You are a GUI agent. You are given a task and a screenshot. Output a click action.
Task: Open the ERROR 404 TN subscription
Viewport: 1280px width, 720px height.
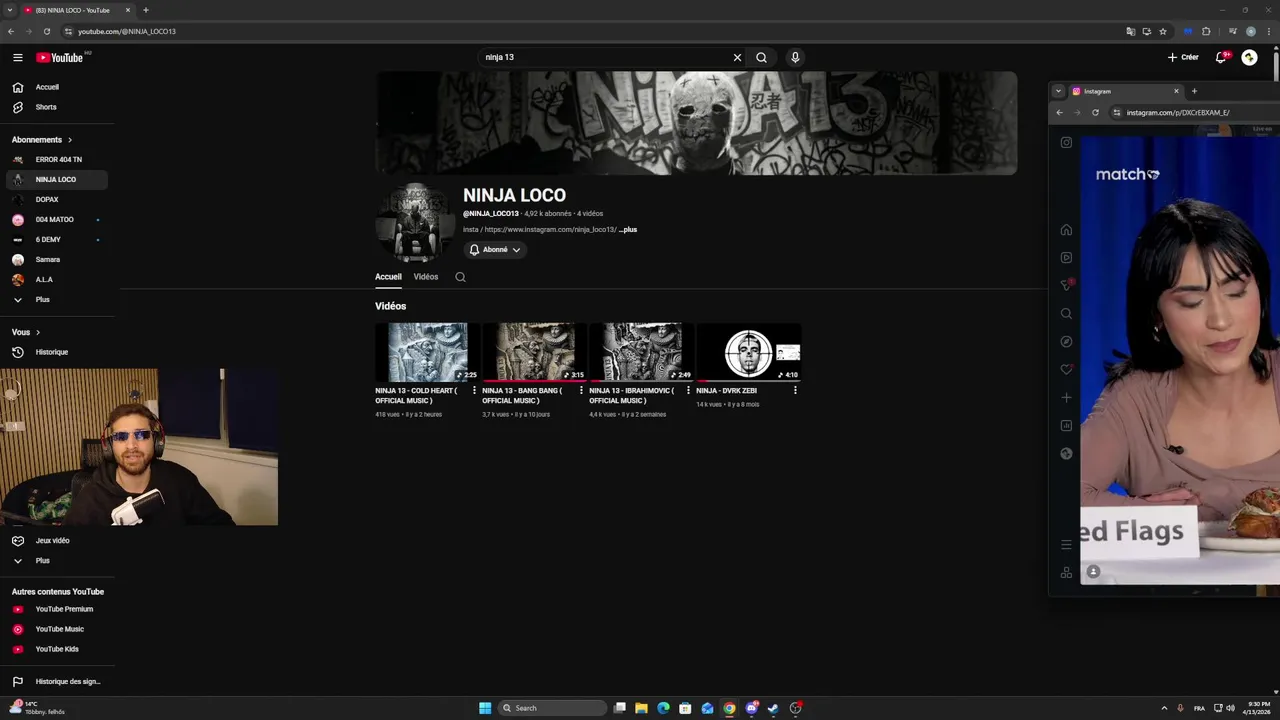point(56,160)
